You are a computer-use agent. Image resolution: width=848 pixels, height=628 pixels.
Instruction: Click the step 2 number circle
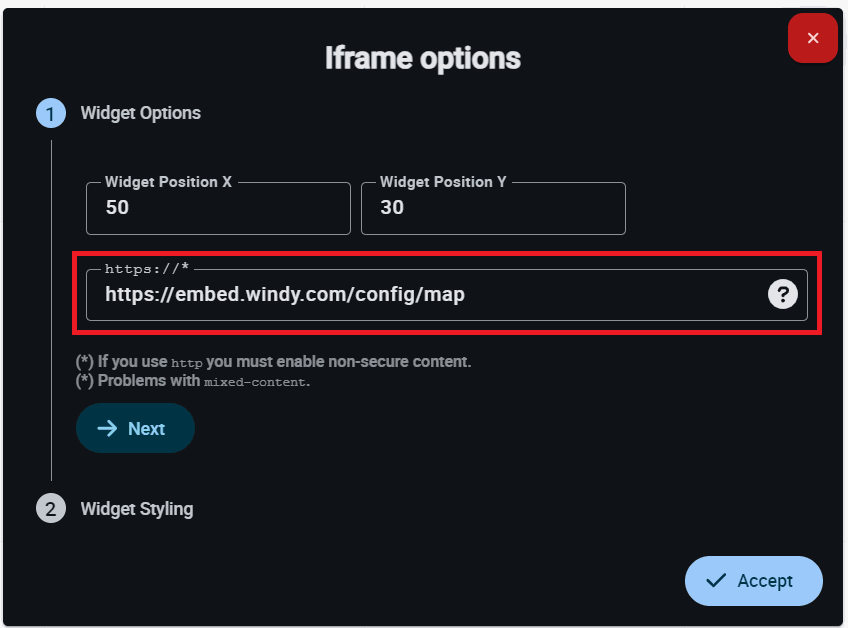pyautogui.click(x=51, y=509)
